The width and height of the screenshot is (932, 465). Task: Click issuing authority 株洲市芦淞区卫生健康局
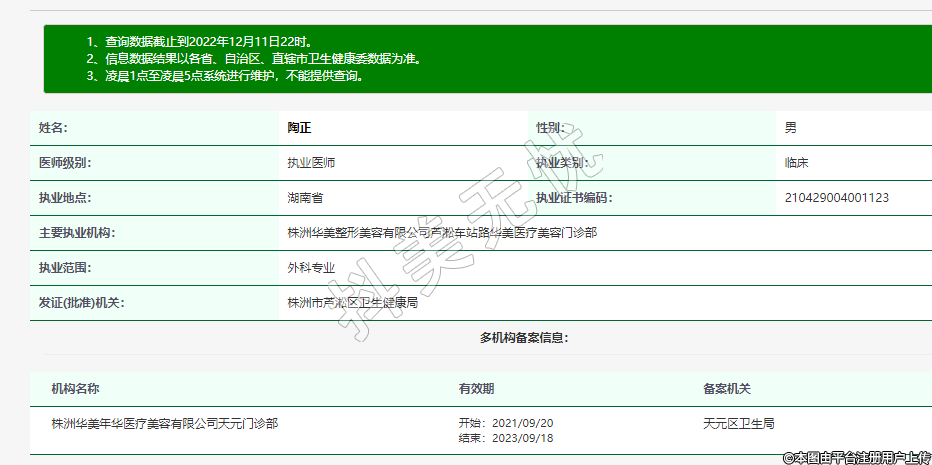click(352, 303)
